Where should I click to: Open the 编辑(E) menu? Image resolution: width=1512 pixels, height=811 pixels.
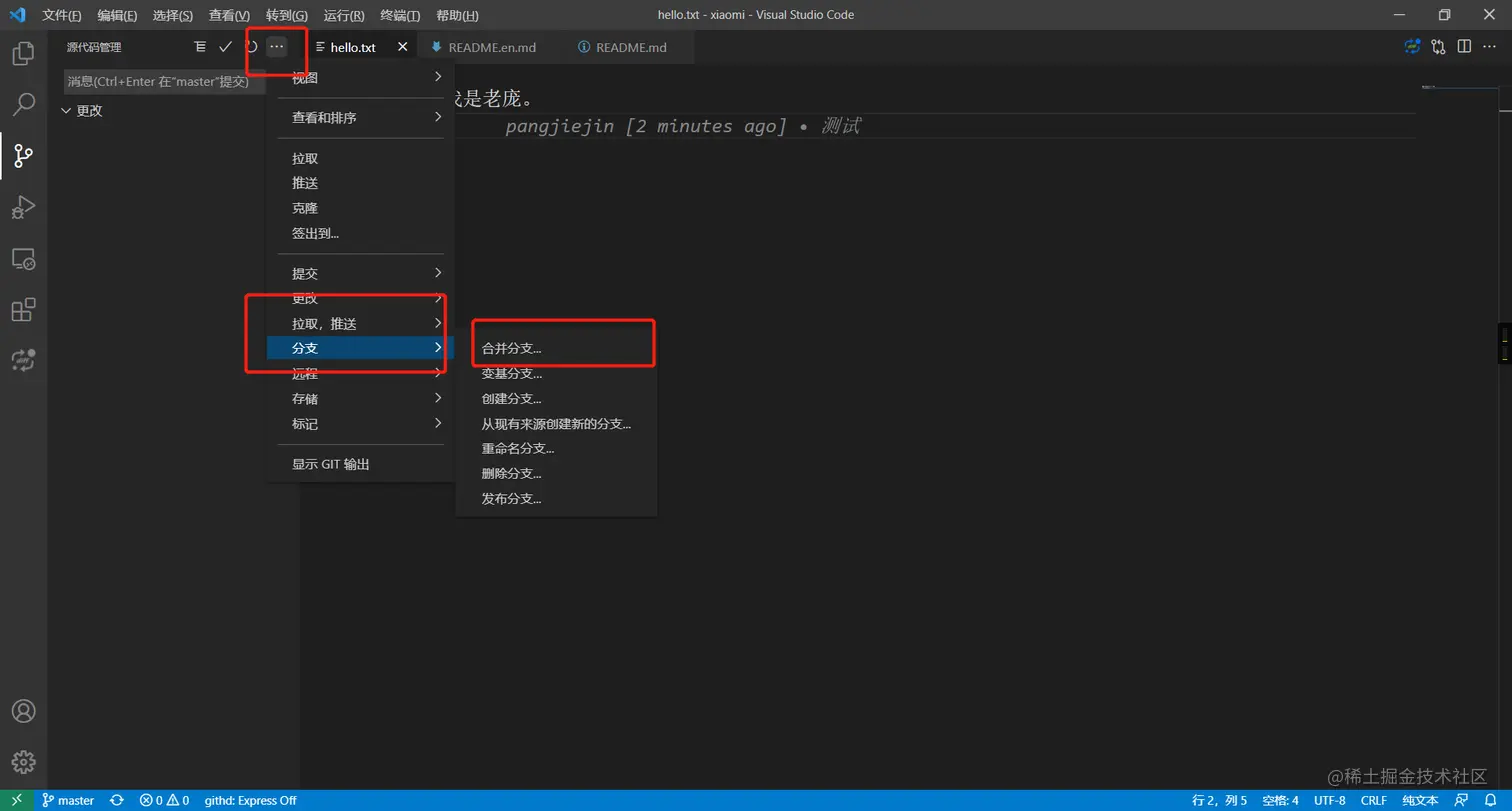click(x=117, y=15)
